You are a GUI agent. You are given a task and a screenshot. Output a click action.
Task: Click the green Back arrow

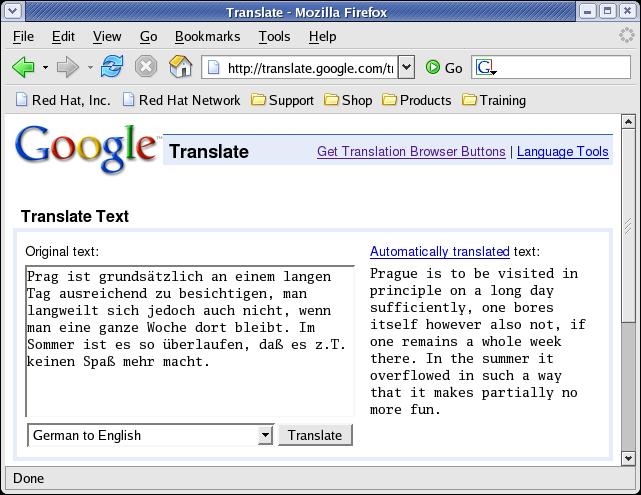point(23,67)
